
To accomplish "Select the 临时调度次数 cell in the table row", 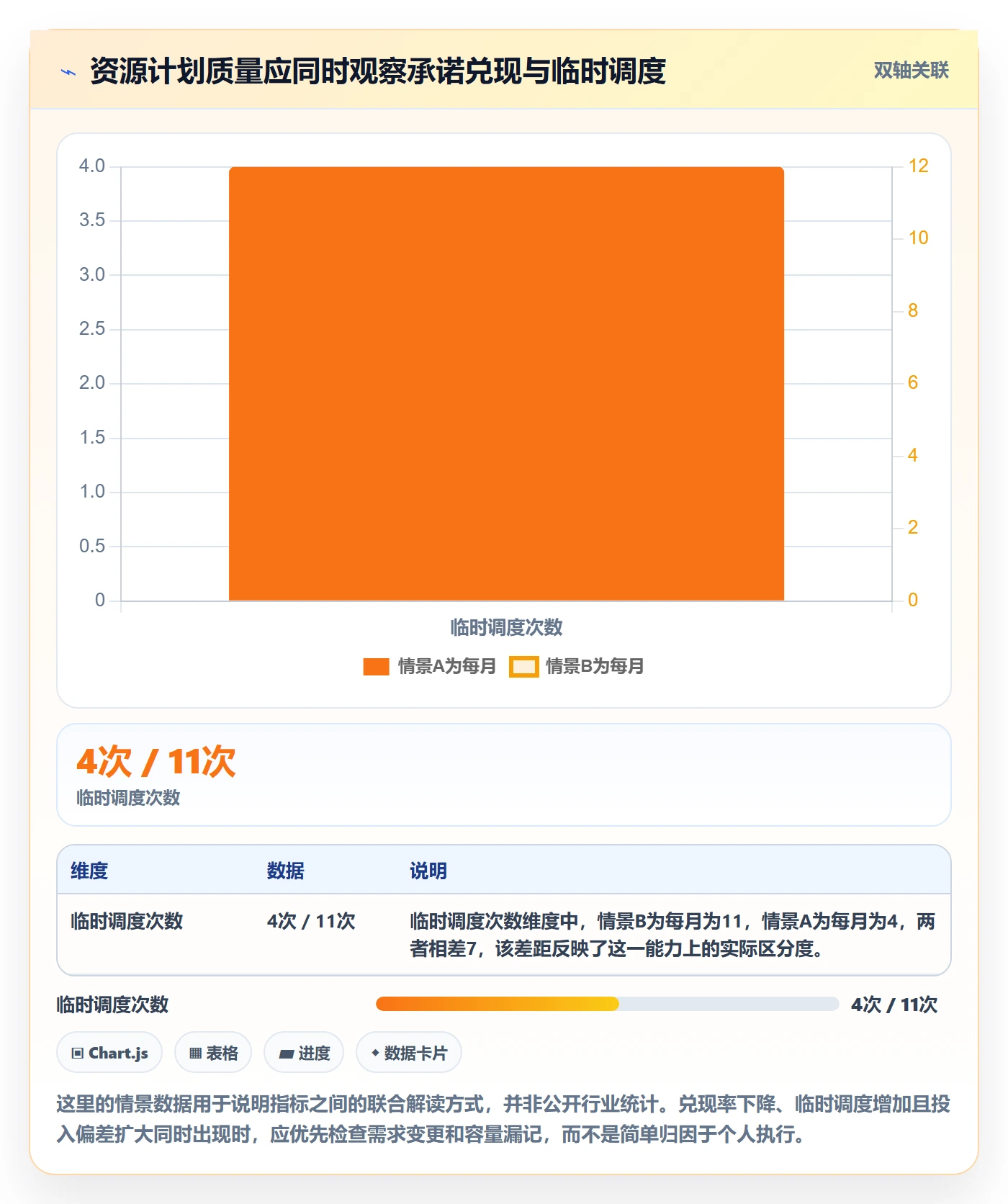I will [127, 921].
